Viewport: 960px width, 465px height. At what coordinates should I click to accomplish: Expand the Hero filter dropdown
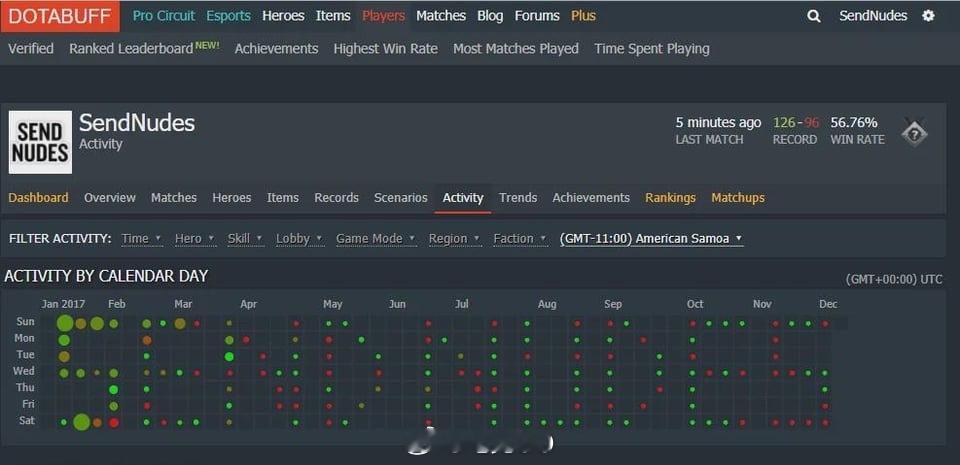(x=195, y=239)
